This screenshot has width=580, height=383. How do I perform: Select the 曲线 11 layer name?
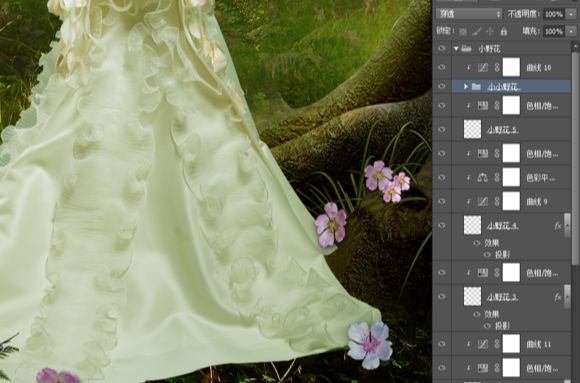(x=539, y=345)
